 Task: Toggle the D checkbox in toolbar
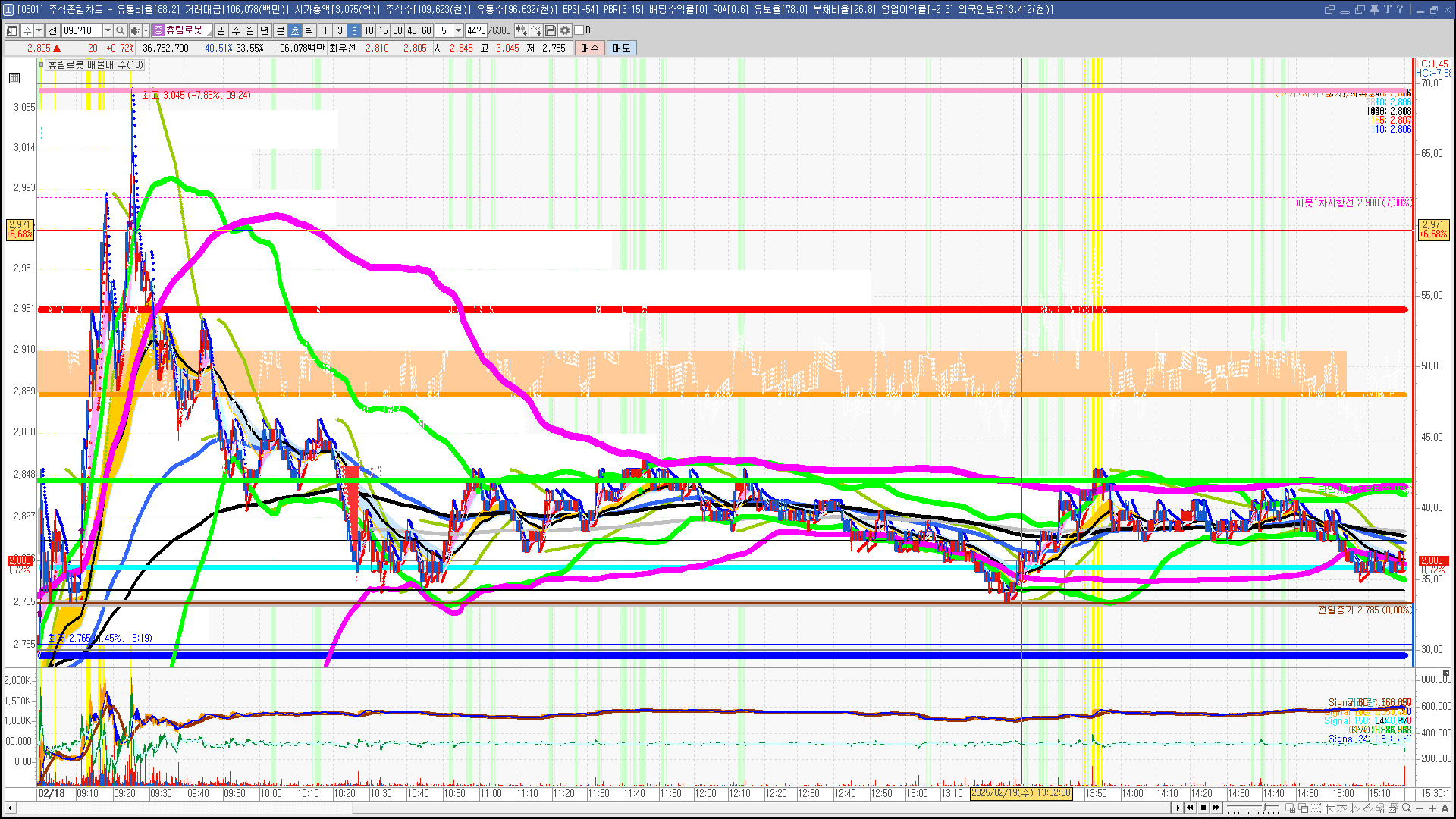pyautogui.click(x=579, y=30)
